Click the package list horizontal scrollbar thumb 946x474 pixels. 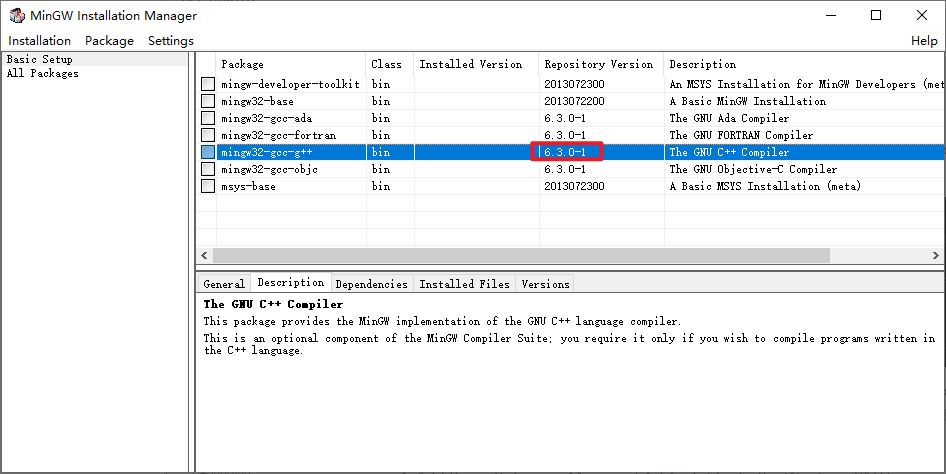coord(521,255)
